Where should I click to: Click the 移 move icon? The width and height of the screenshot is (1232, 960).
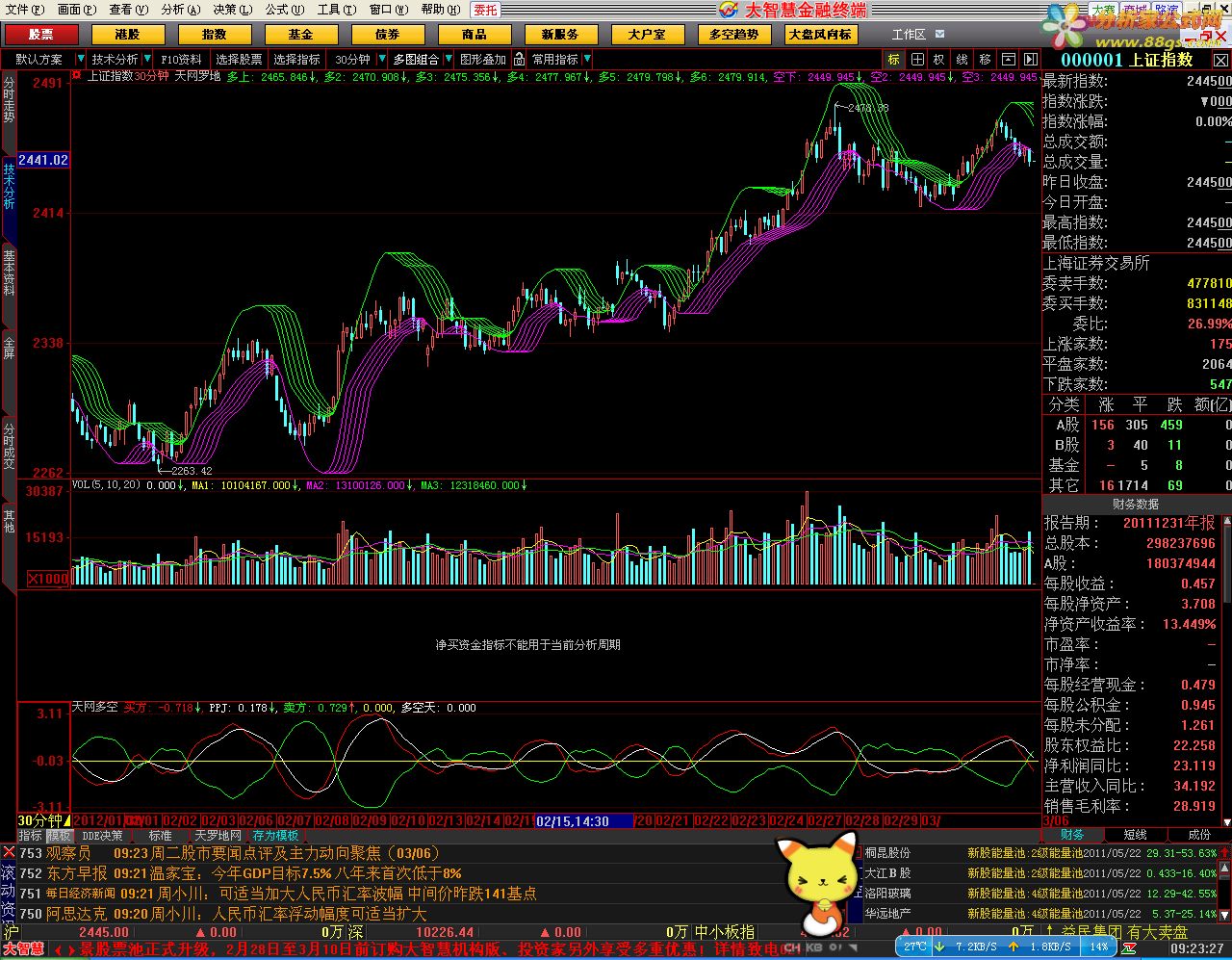pyautogui.click(x=985, y=59)
